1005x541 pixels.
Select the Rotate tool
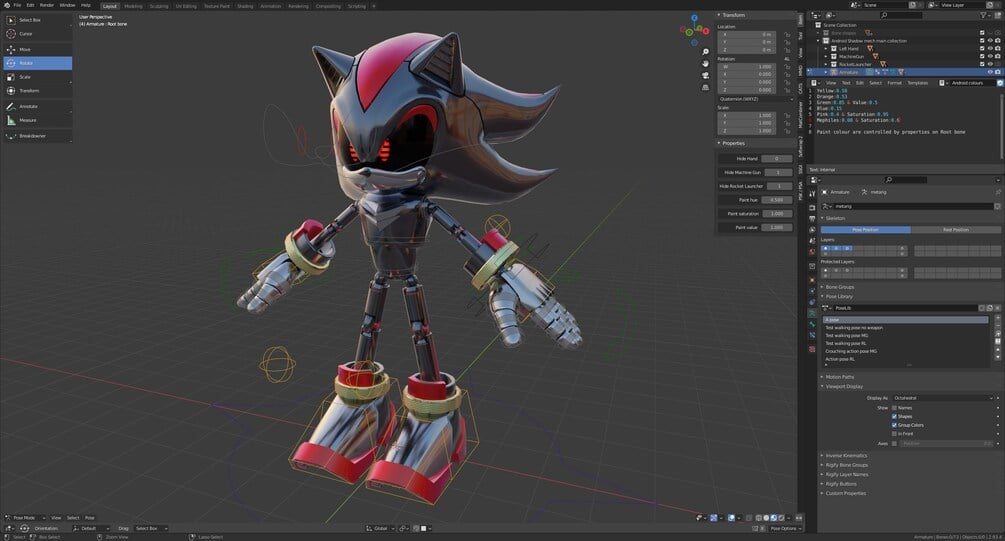click(37, 63)
